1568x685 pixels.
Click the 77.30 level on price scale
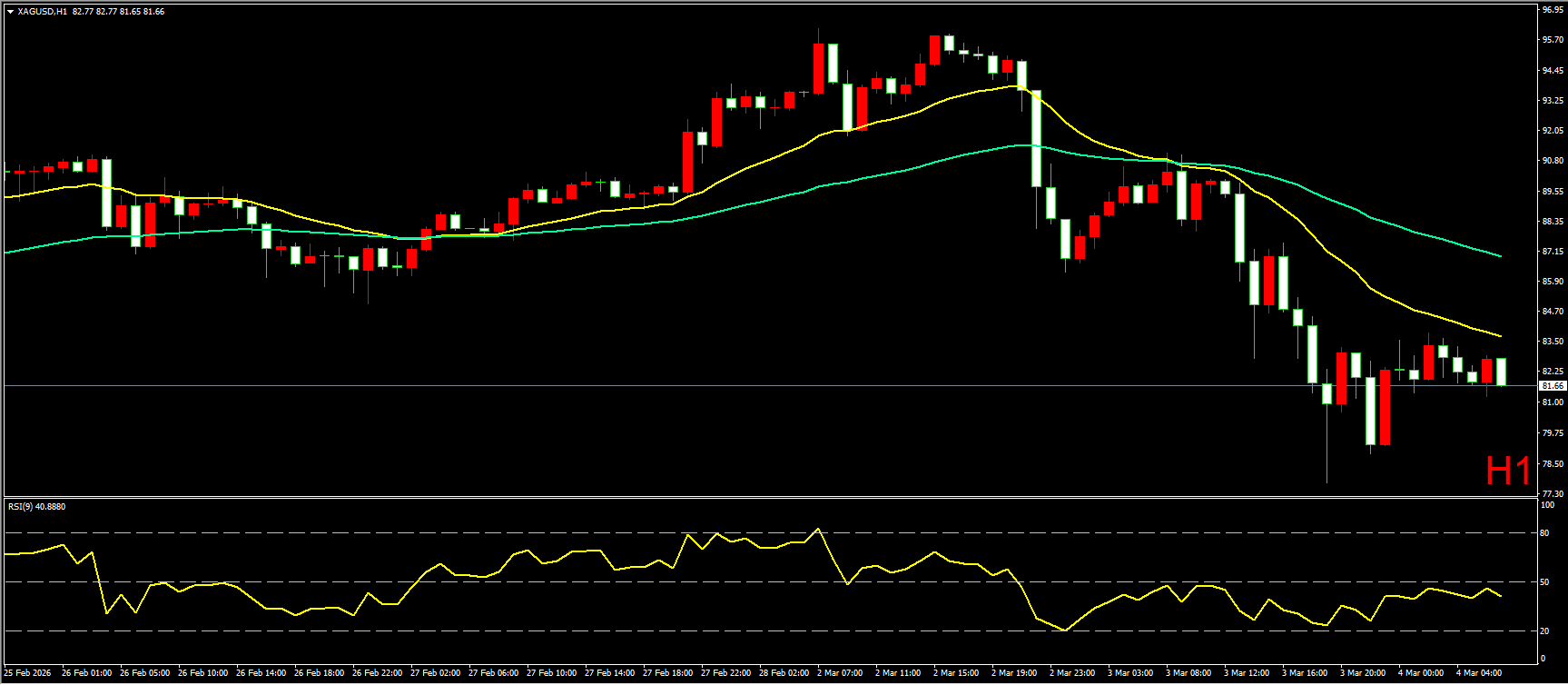1552,493
